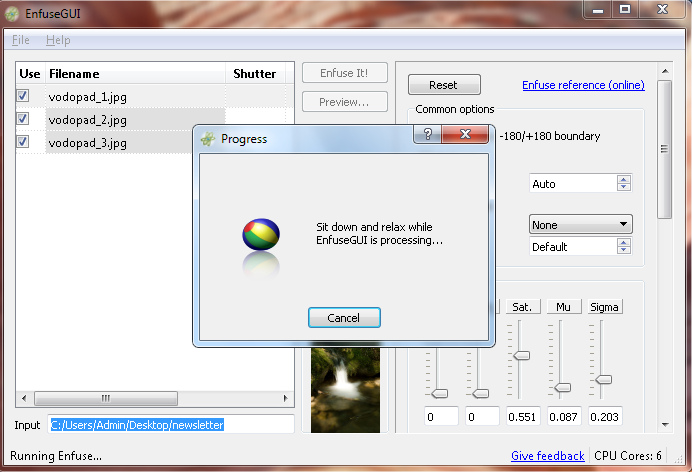Select the vodopad_1.jpg file row
Screen dimensions: 692x472
pyautogui.click(x=154, y=97)
